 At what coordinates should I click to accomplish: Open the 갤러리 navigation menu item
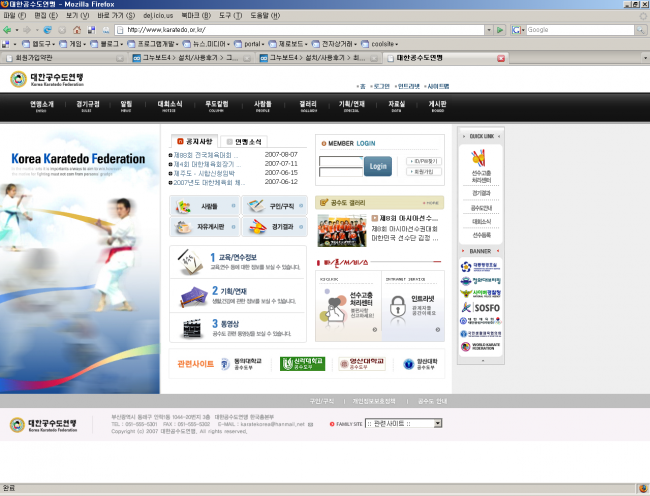point(308,106)
